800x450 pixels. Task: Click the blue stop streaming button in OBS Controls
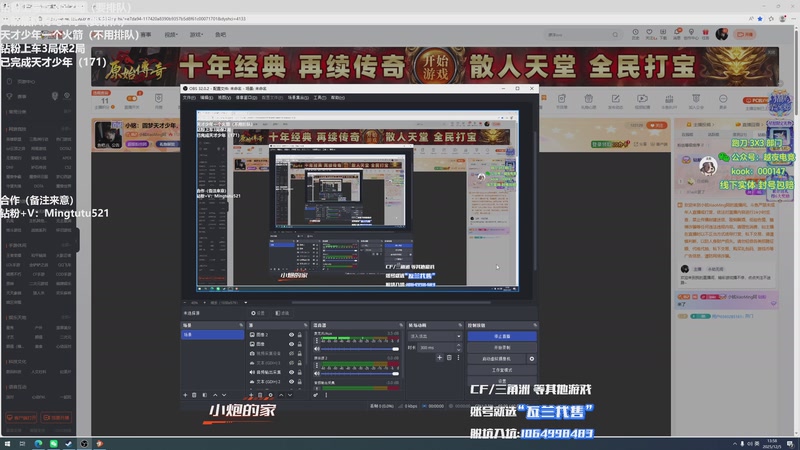click(x=502, y=336)
